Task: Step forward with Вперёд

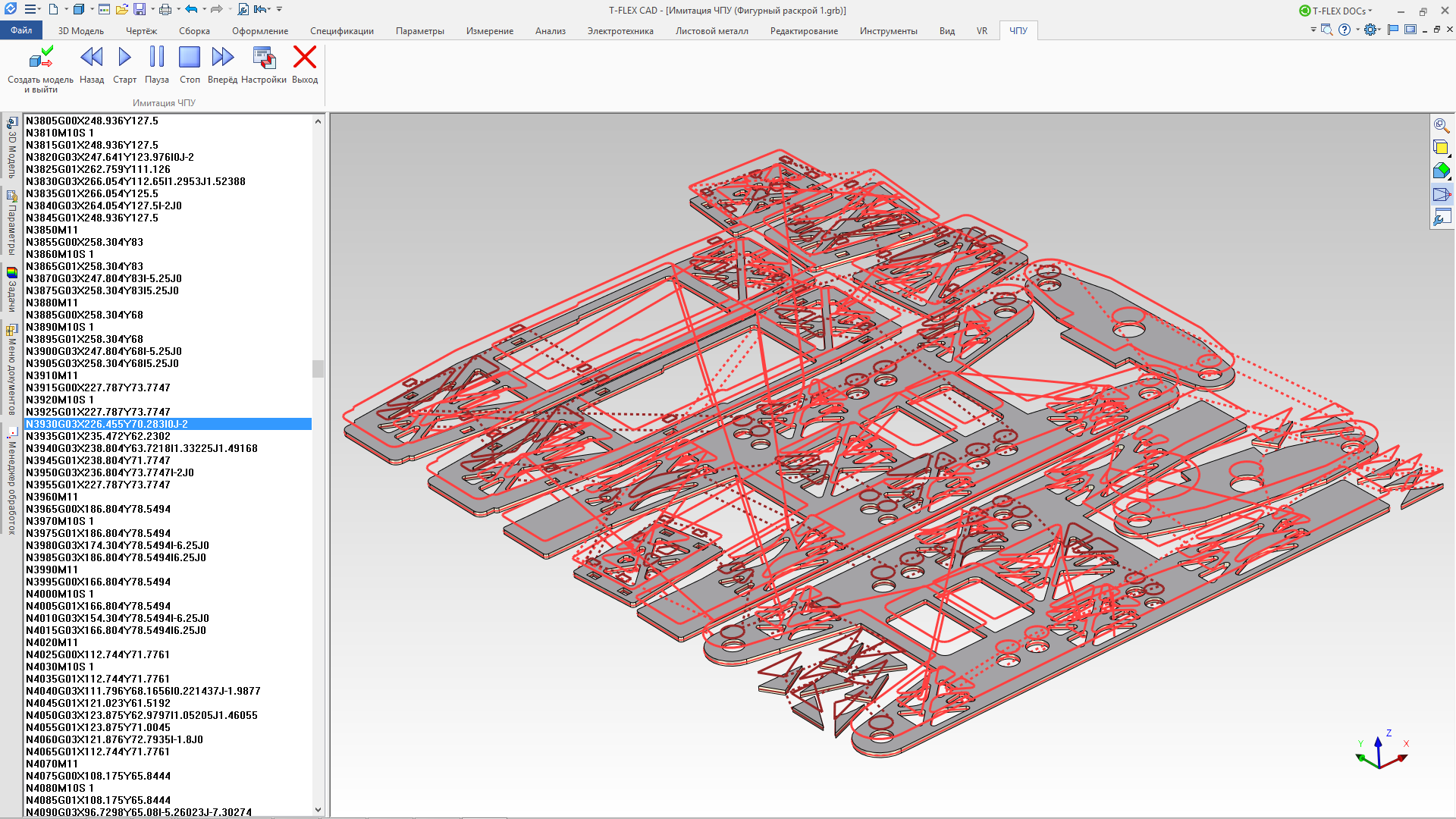Action: pos(223,65)
